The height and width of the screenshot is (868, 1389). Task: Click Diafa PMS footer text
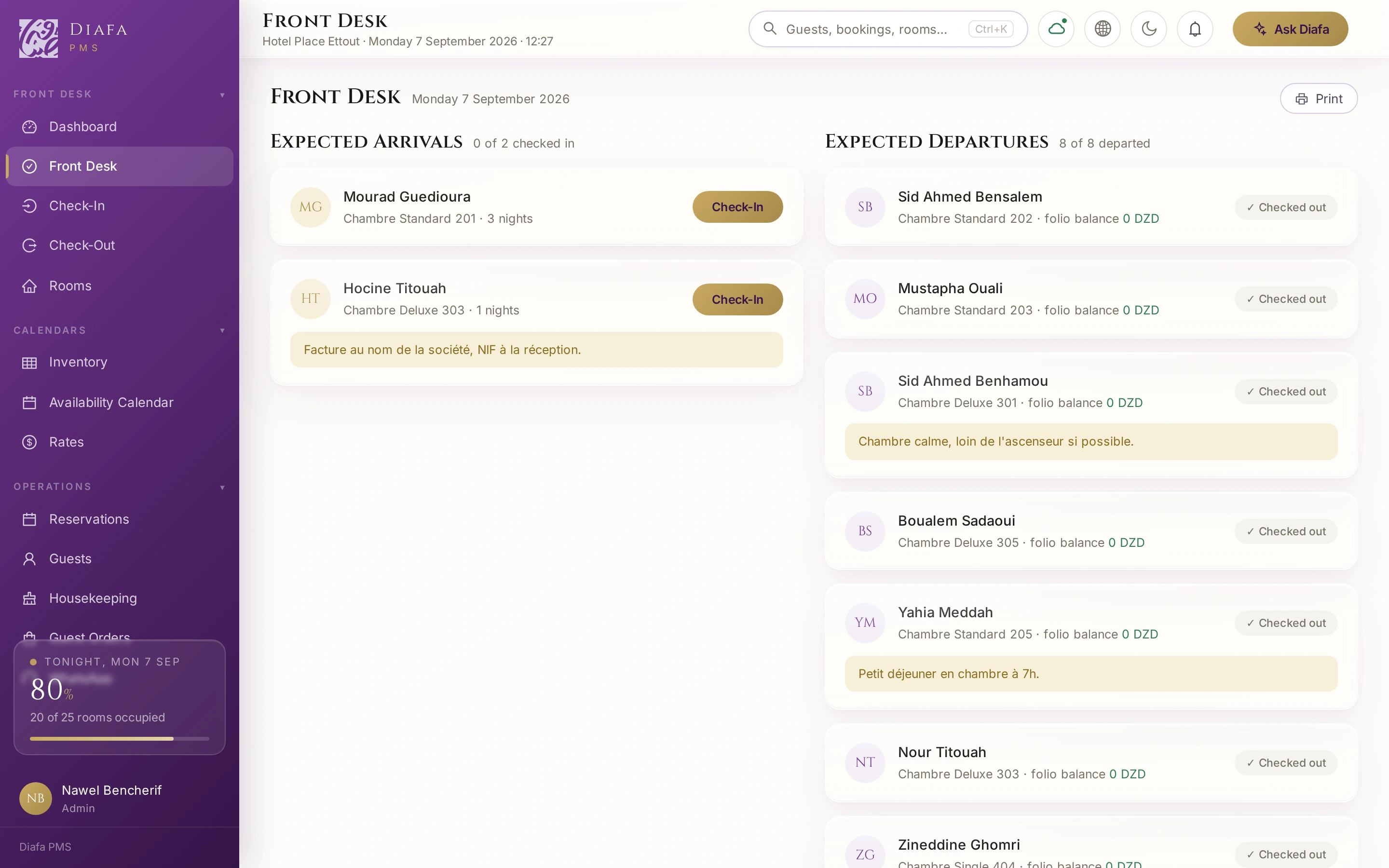click(x=45, y=847)
